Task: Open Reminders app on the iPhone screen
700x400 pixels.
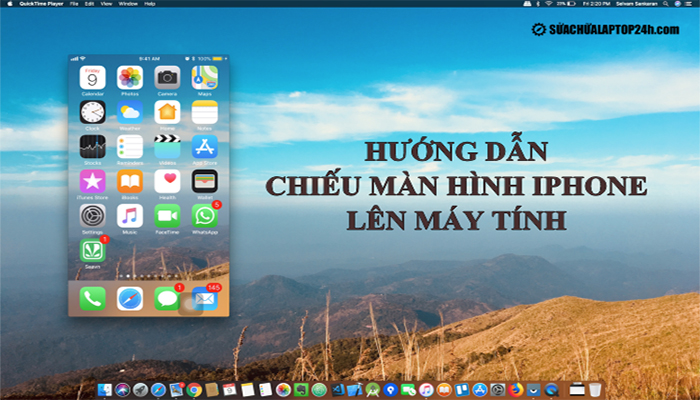Action: coord(130,146)
